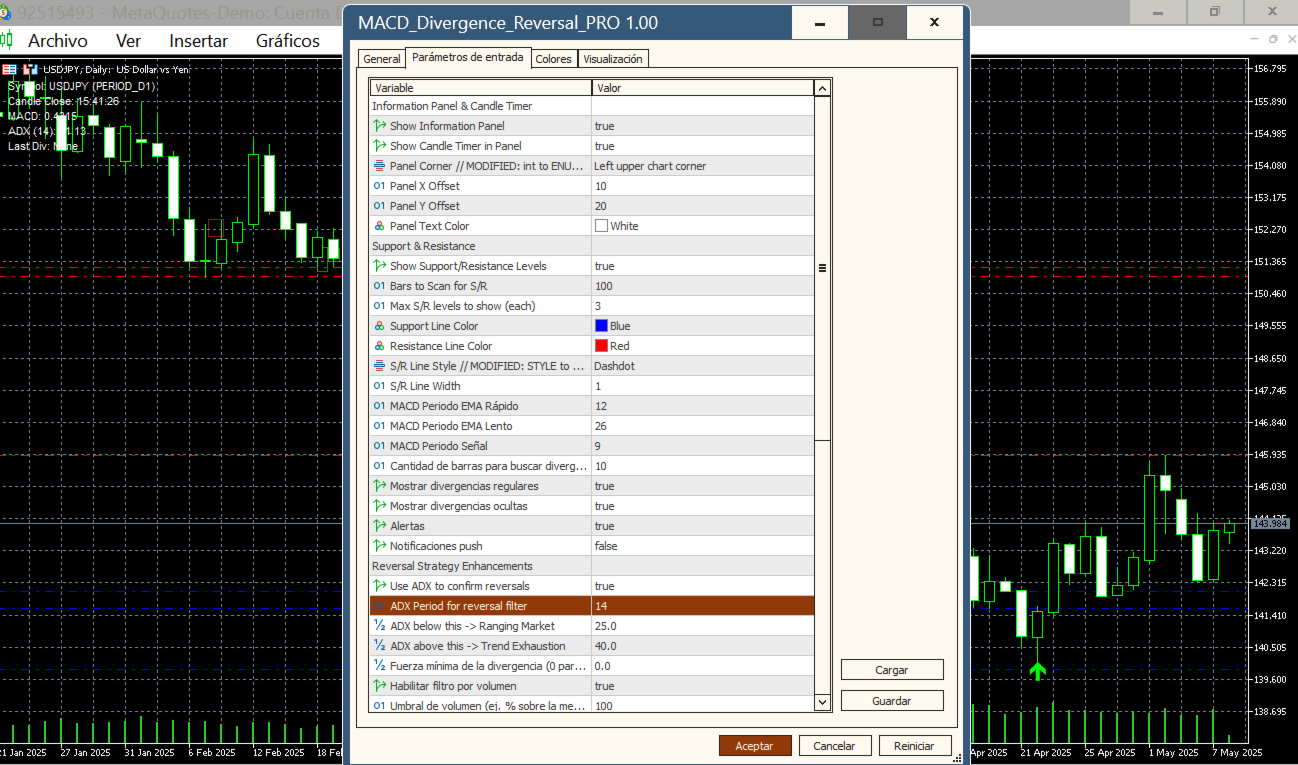Click the integer icon beside S/R Line Width
Screen dimensions: 1298x765
point(379,386)
